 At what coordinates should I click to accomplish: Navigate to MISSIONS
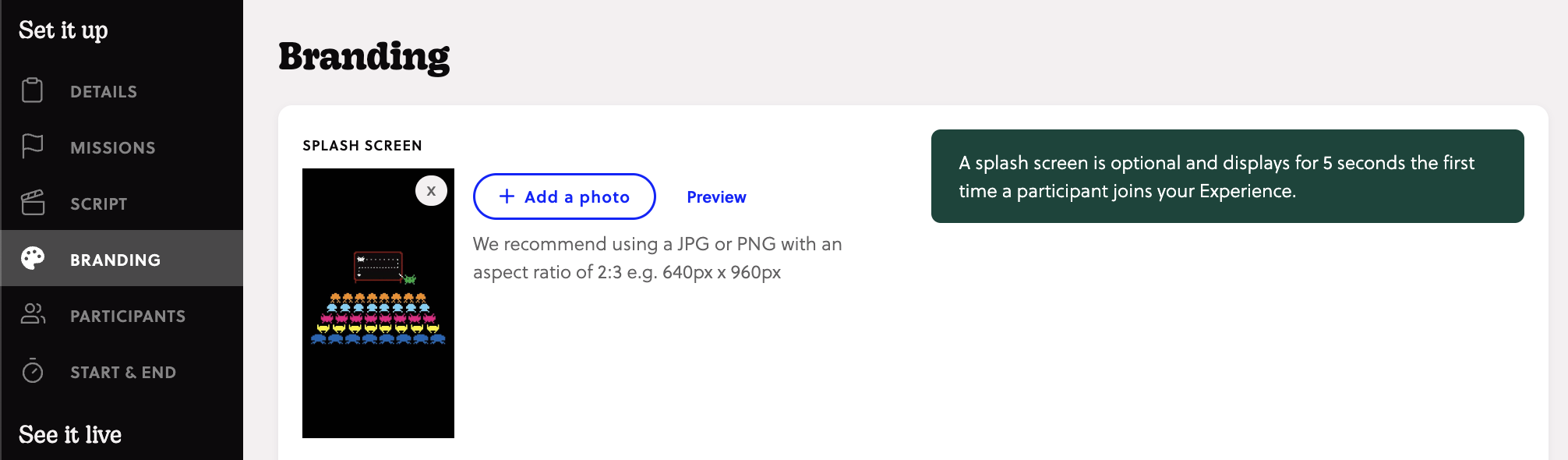(112, 147)
